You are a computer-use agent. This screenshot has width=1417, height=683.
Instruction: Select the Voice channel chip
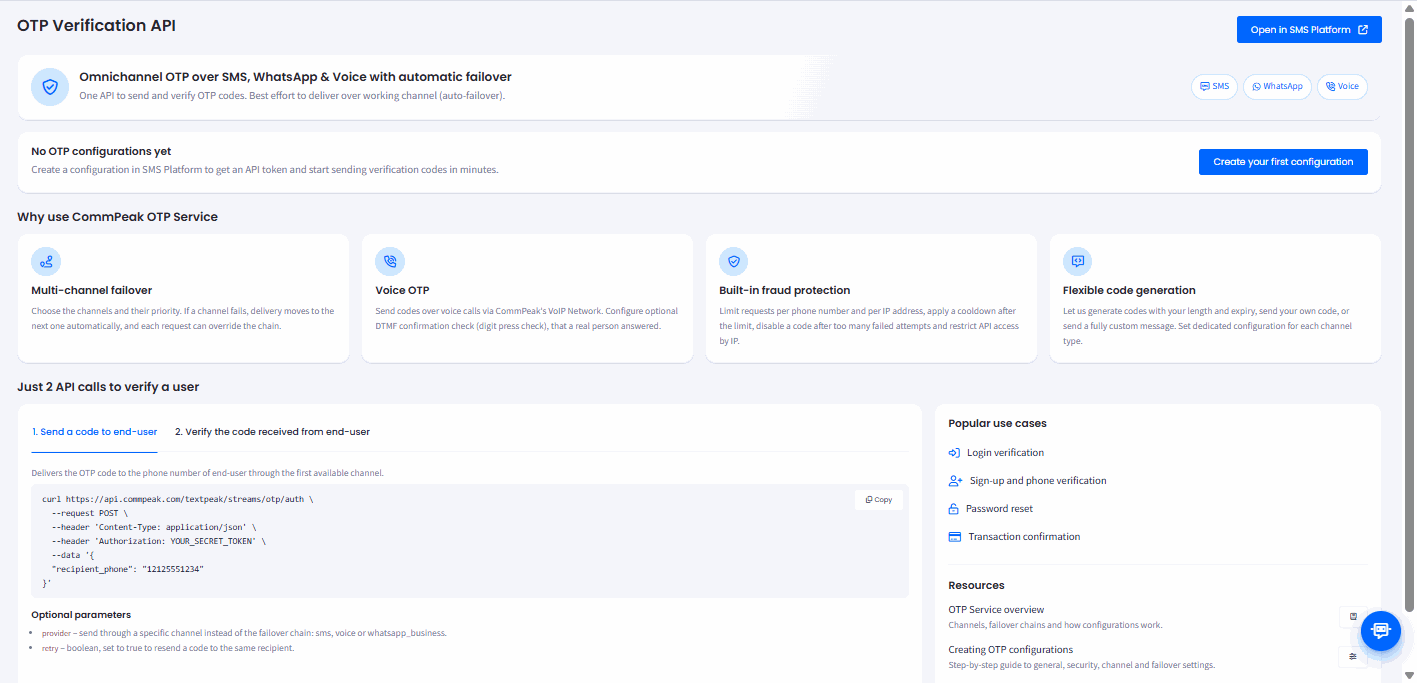[1342, 87]
